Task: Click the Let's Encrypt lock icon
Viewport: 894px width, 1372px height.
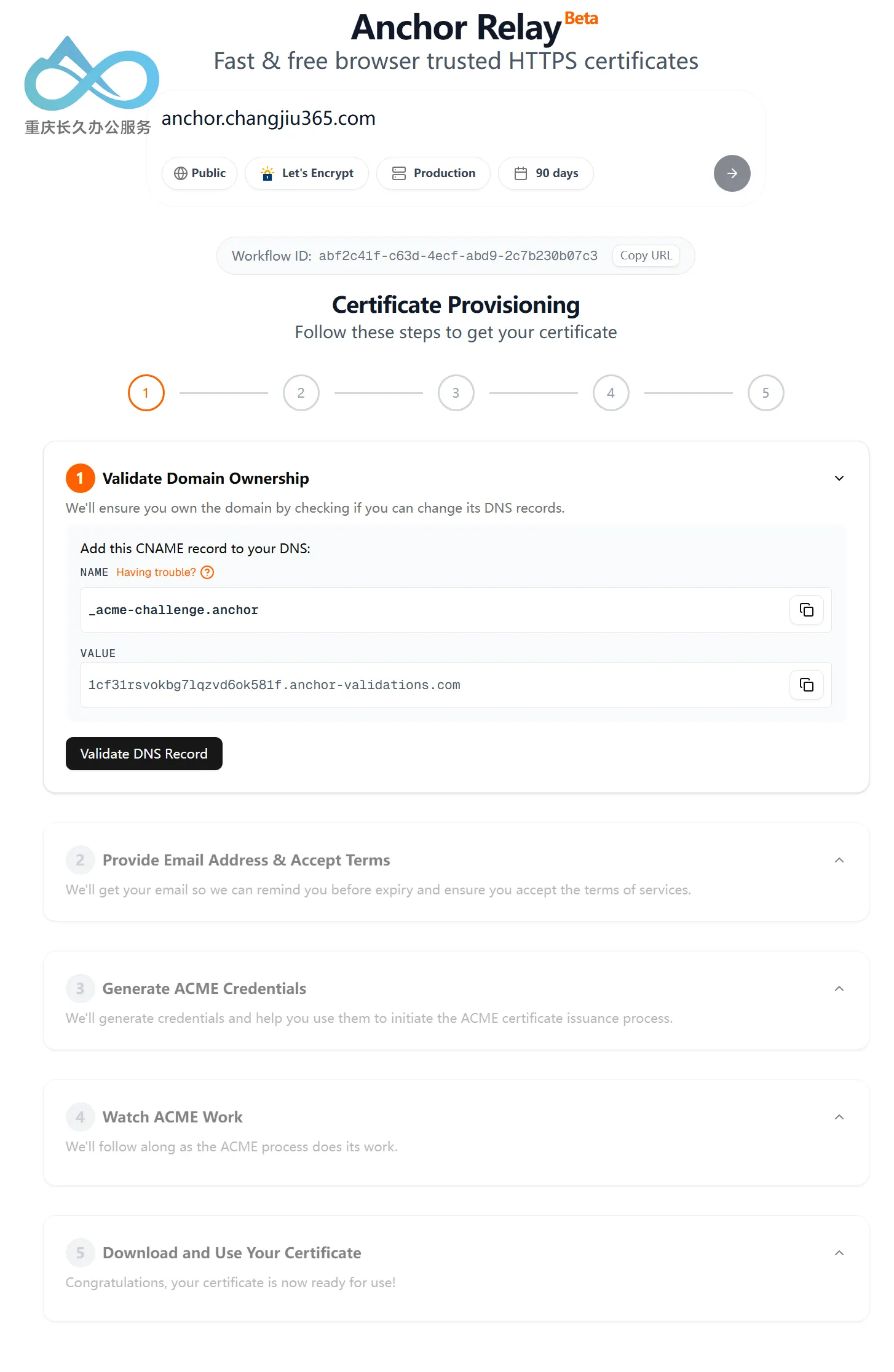Action: pos(267,173)
